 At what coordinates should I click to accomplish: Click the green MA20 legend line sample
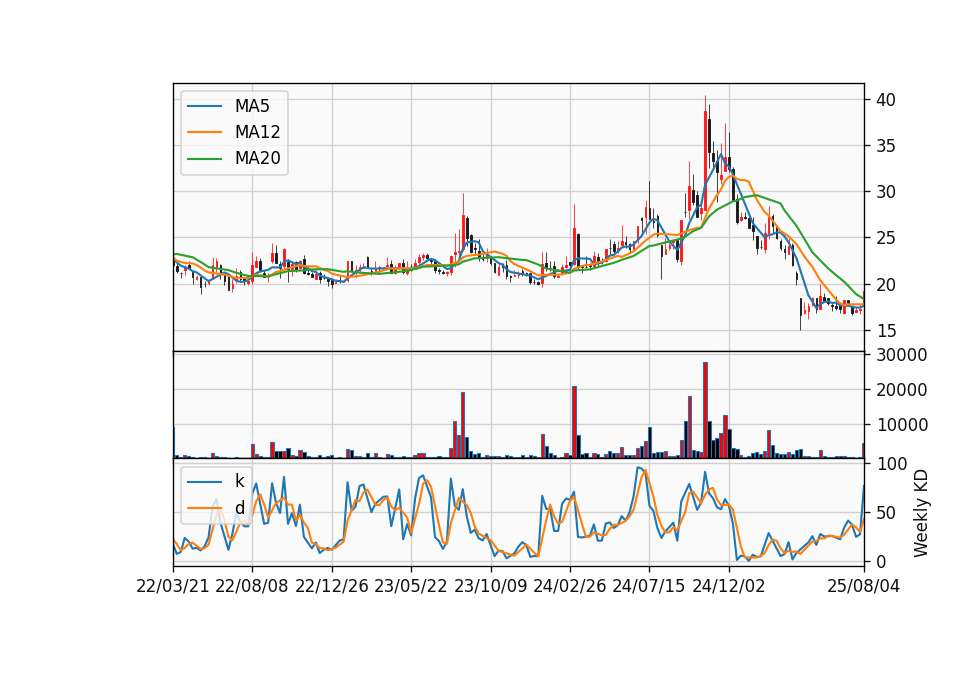coord(204,158)
